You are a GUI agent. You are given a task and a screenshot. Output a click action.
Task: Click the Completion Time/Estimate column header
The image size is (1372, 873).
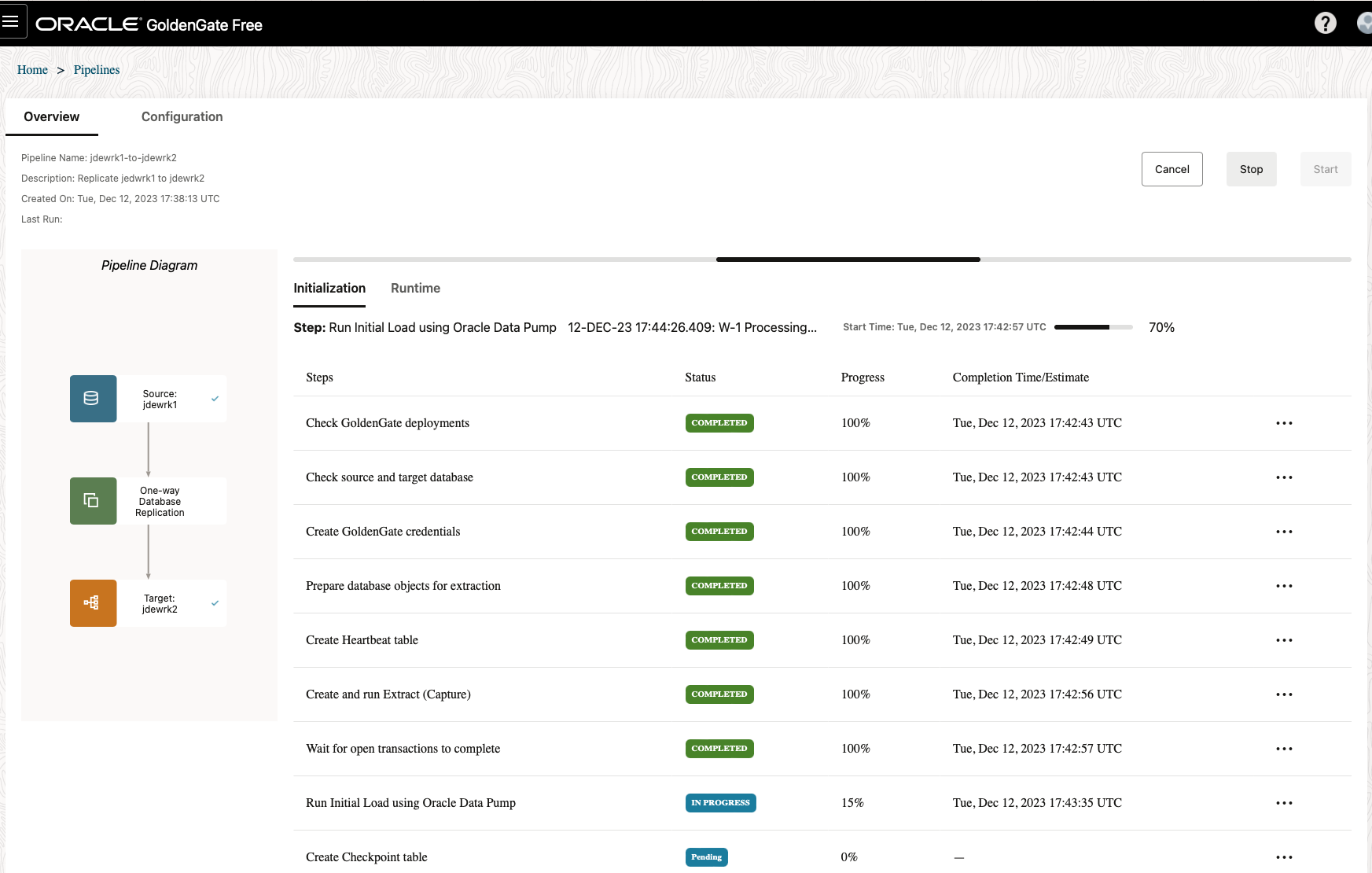pyautogui.click(x=1021, y=378)
